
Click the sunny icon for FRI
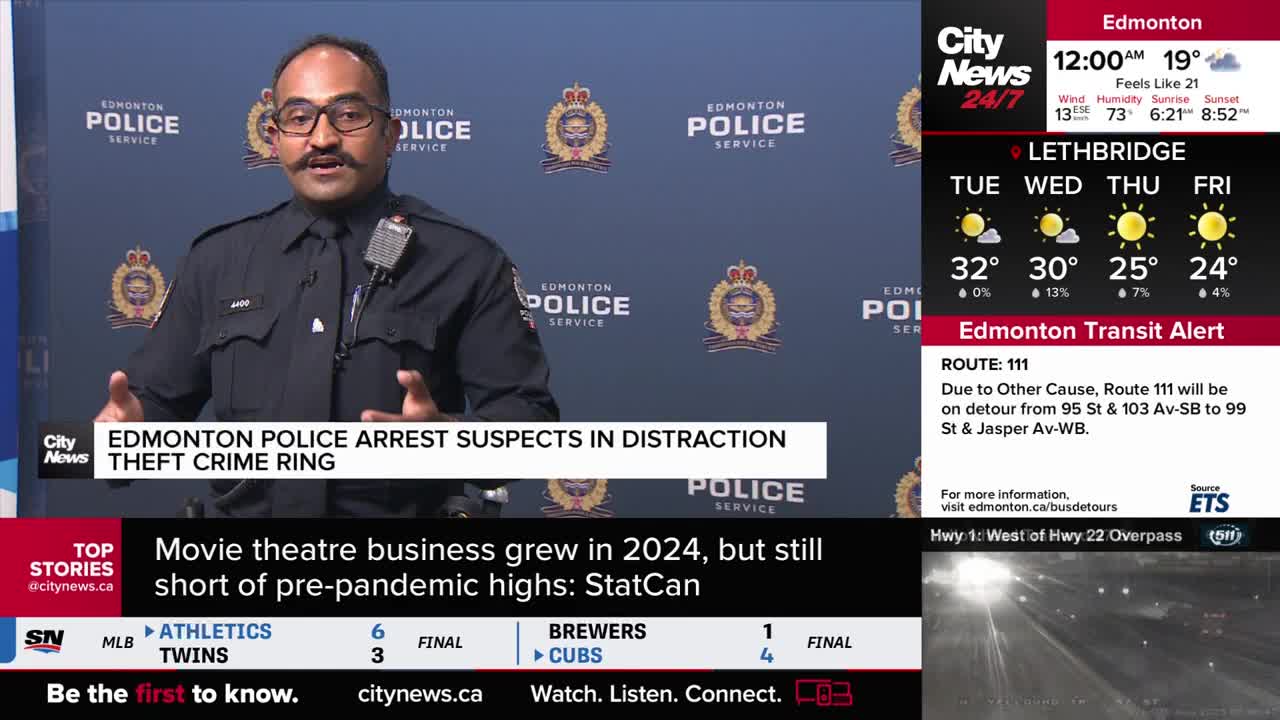point(1212,227)
